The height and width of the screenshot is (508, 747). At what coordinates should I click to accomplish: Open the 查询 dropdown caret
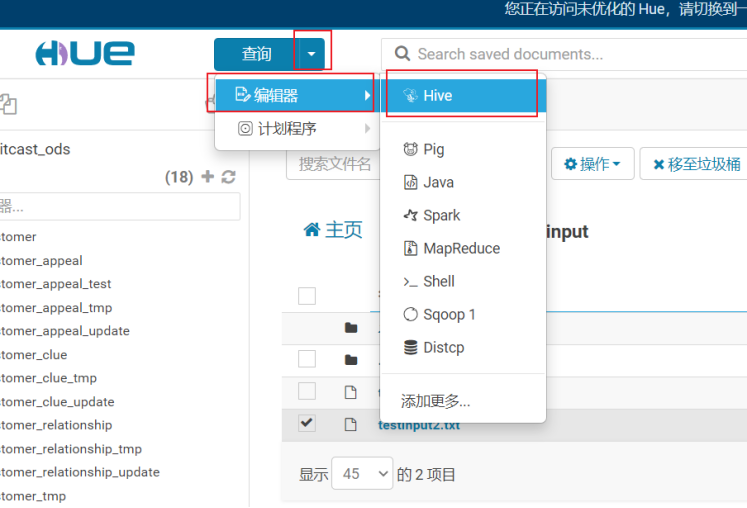(x=312, y=54)
